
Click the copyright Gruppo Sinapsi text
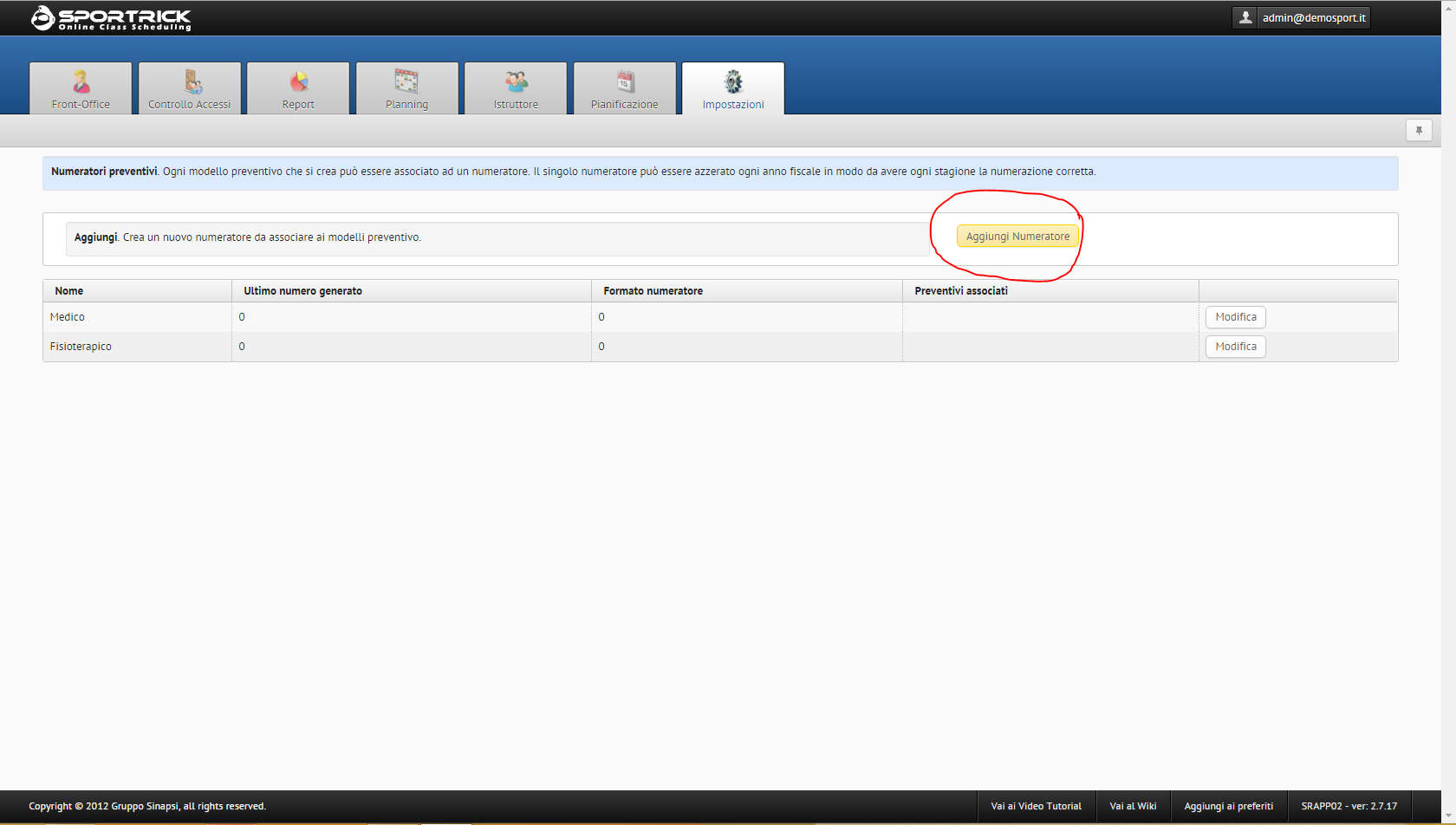pos(147,806)
